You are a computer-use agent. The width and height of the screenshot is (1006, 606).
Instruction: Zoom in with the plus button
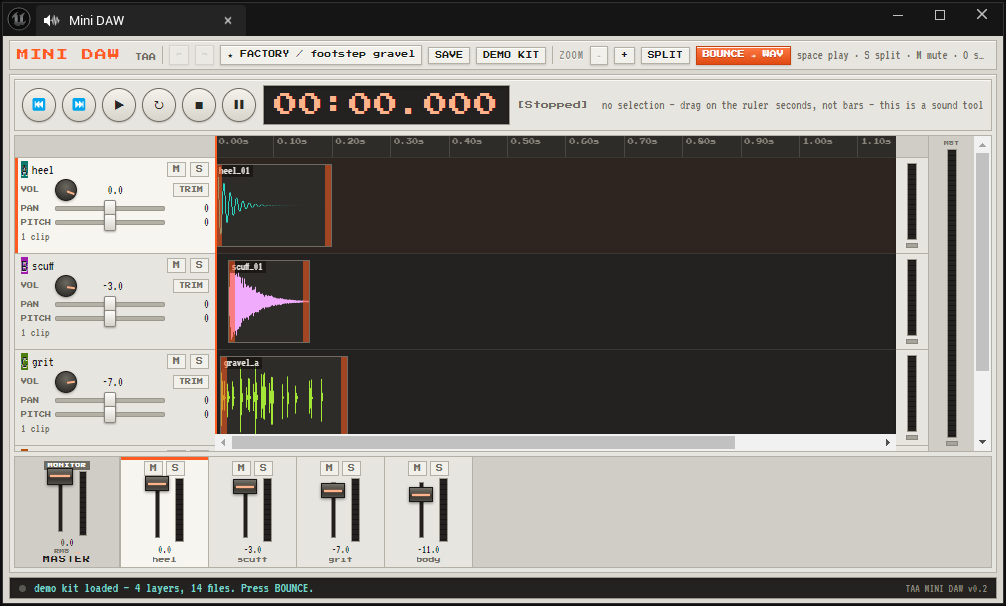click(x=624, y=55)
